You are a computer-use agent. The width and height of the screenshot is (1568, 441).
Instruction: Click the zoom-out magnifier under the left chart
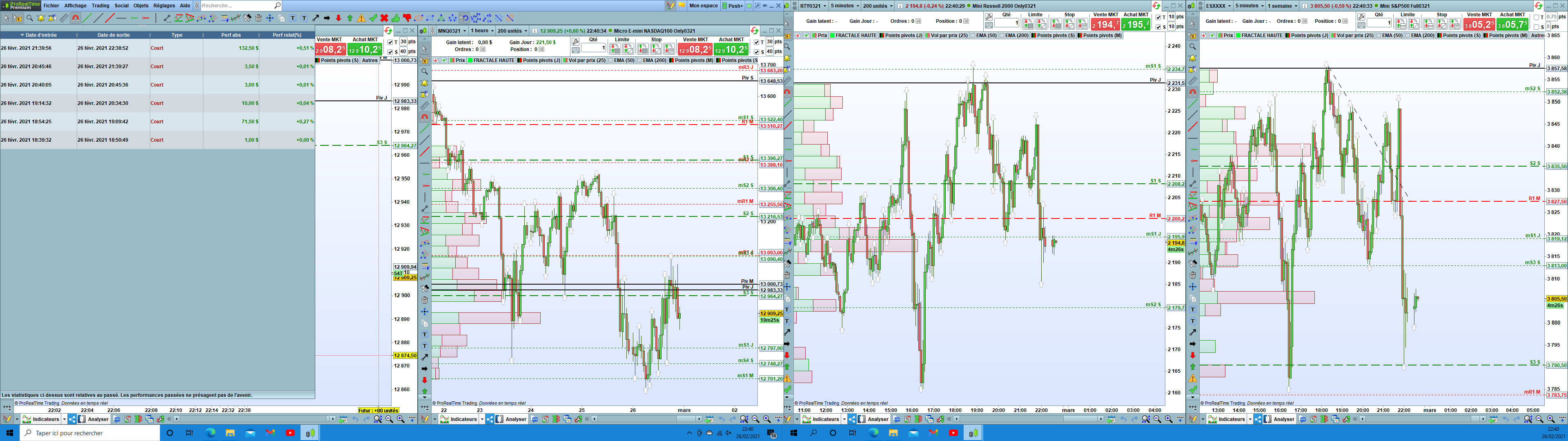389,419
